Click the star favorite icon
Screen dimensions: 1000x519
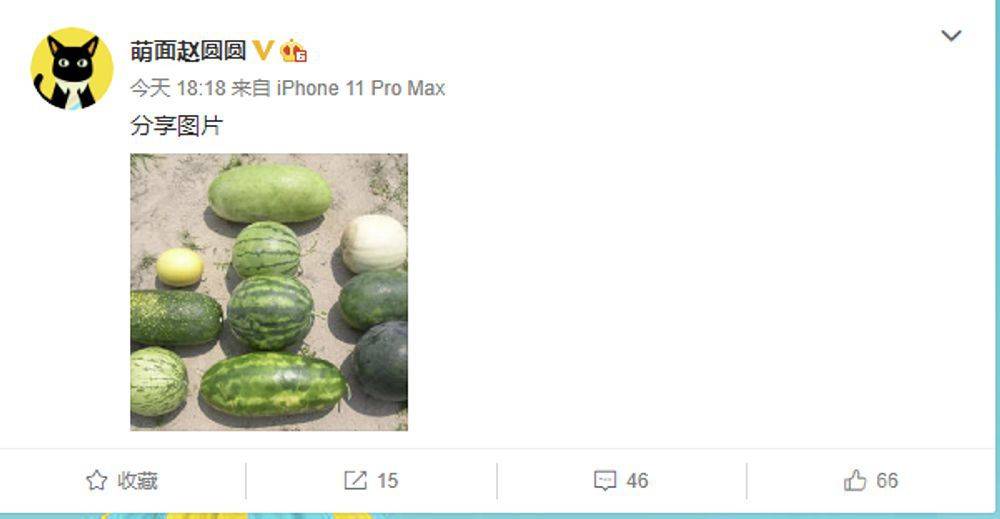pos(96,480)
